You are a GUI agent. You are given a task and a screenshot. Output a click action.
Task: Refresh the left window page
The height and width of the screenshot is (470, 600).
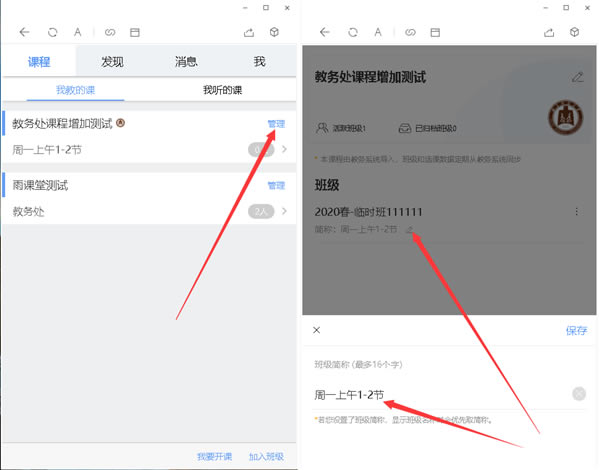(x=52, y=32)
